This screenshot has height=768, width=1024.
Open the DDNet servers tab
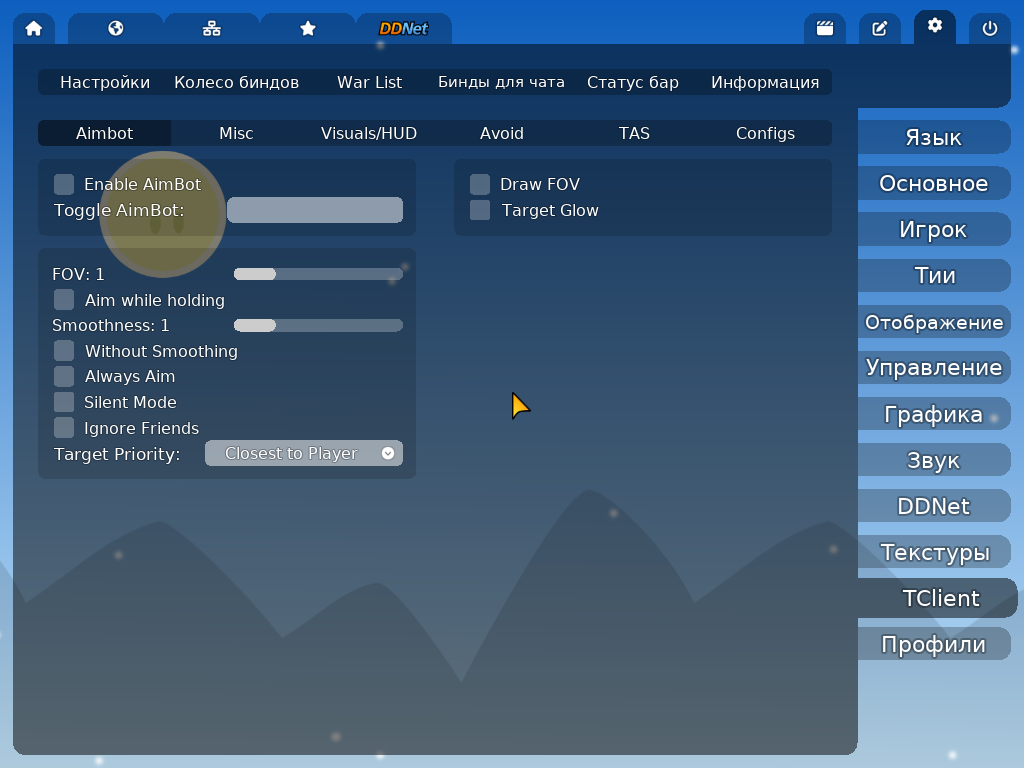coord(404,29)
